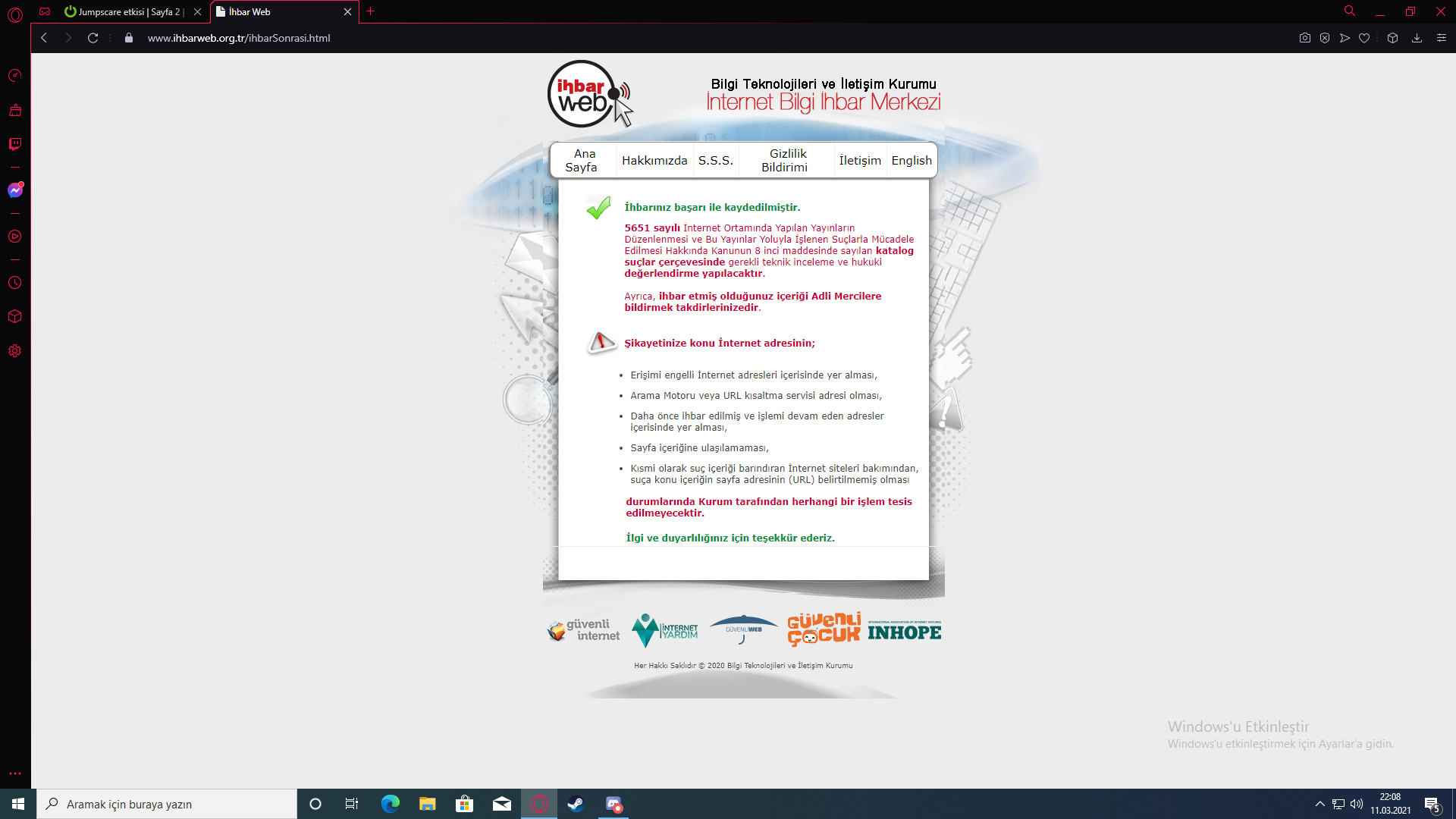
Task: Click the INHOPE logo link
Action: [904, 631]
